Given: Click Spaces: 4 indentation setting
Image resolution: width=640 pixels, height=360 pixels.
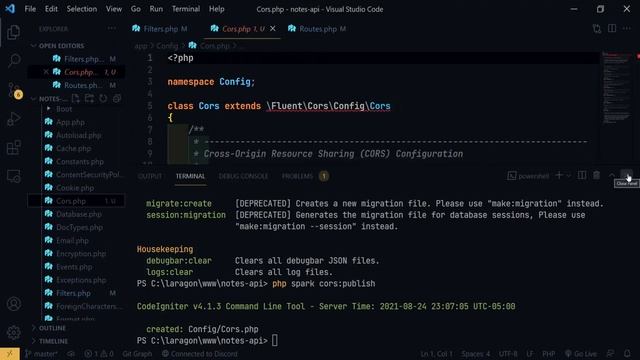Looking at the screenshot, I should click(476, 354).
